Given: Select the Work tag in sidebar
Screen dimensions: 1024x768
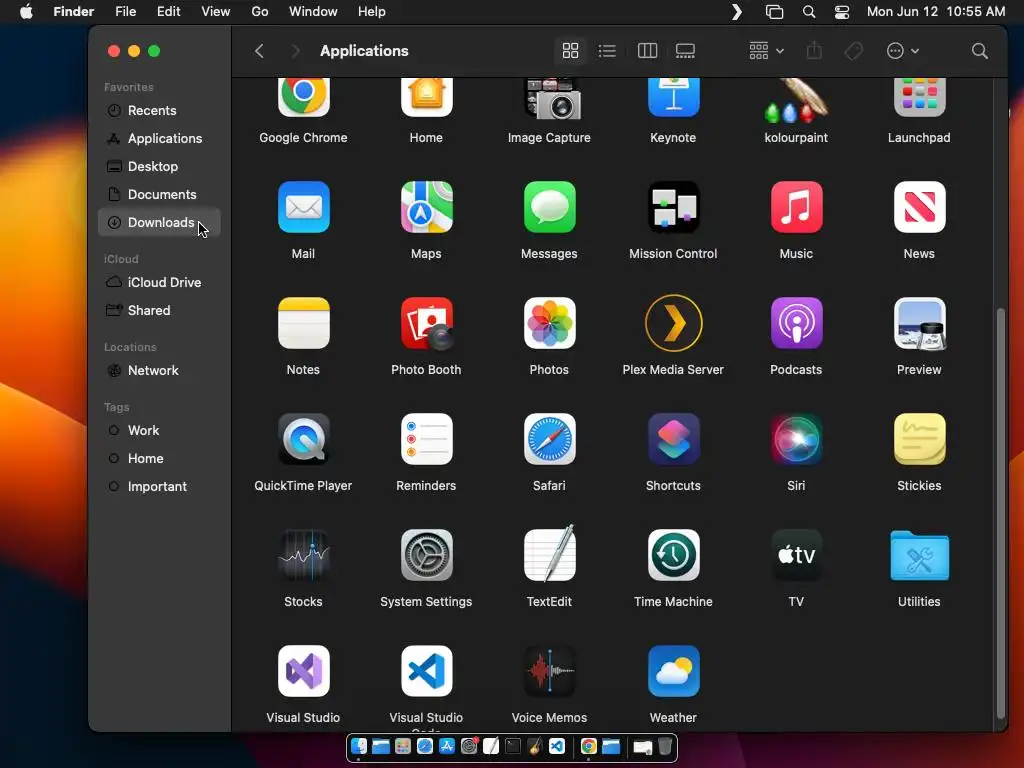Looking at the screenshot, I should [x=159, y=430].
